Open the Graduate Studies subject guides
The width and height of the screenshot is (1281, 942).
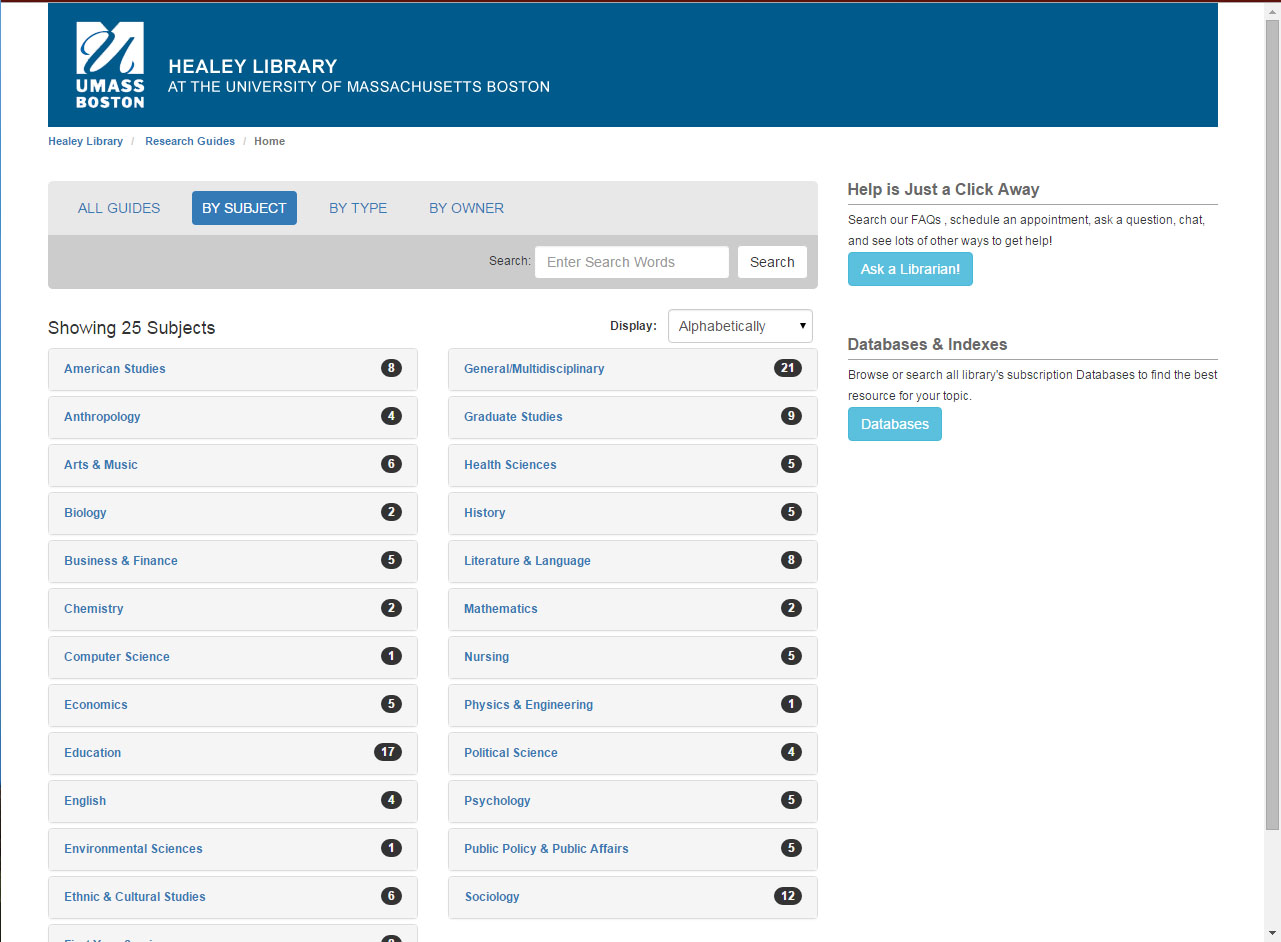tap(633, 417)
